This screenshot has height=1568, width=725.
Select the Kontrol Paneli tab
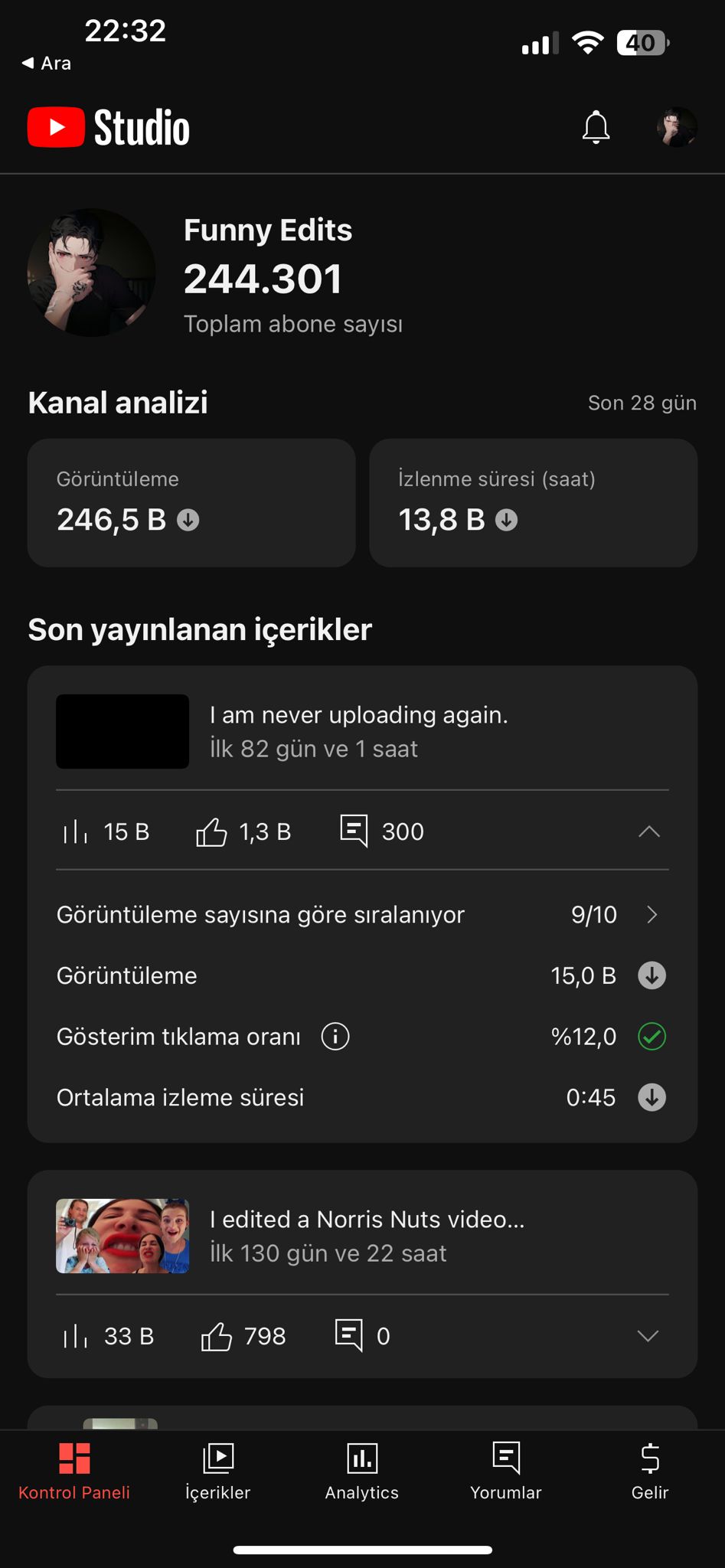[74, 1472]
